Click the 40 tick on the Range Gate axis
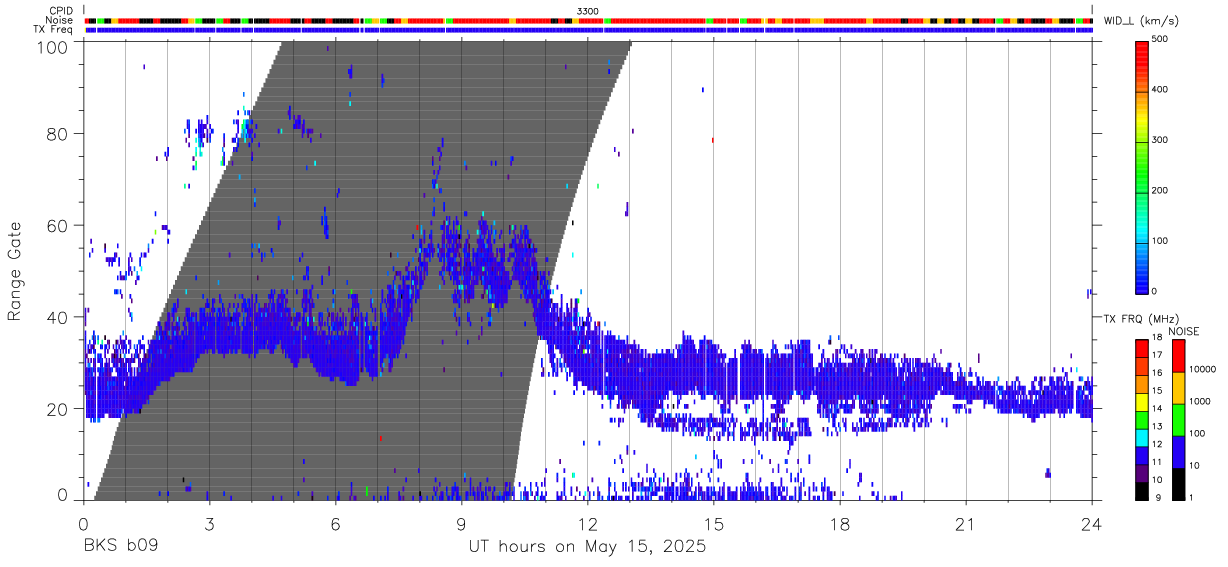This screenshot has width=1228, height=567. click(x=58, y=318)
